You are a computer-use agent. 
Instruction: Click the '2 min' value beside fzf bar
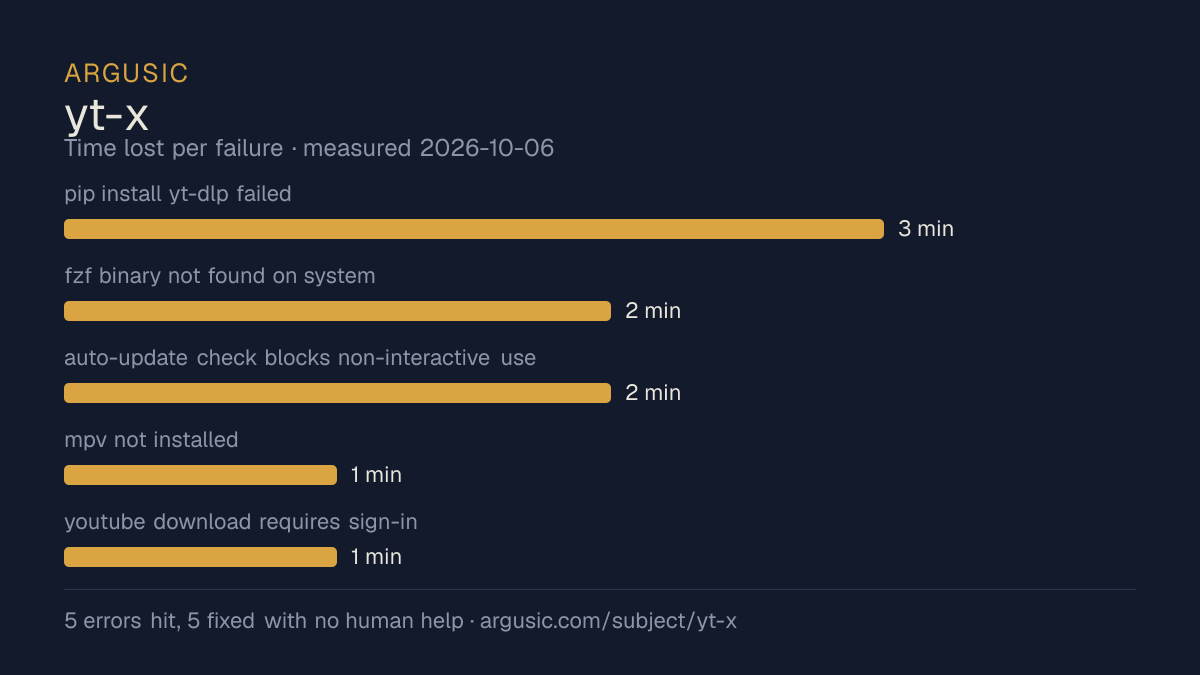653,311
